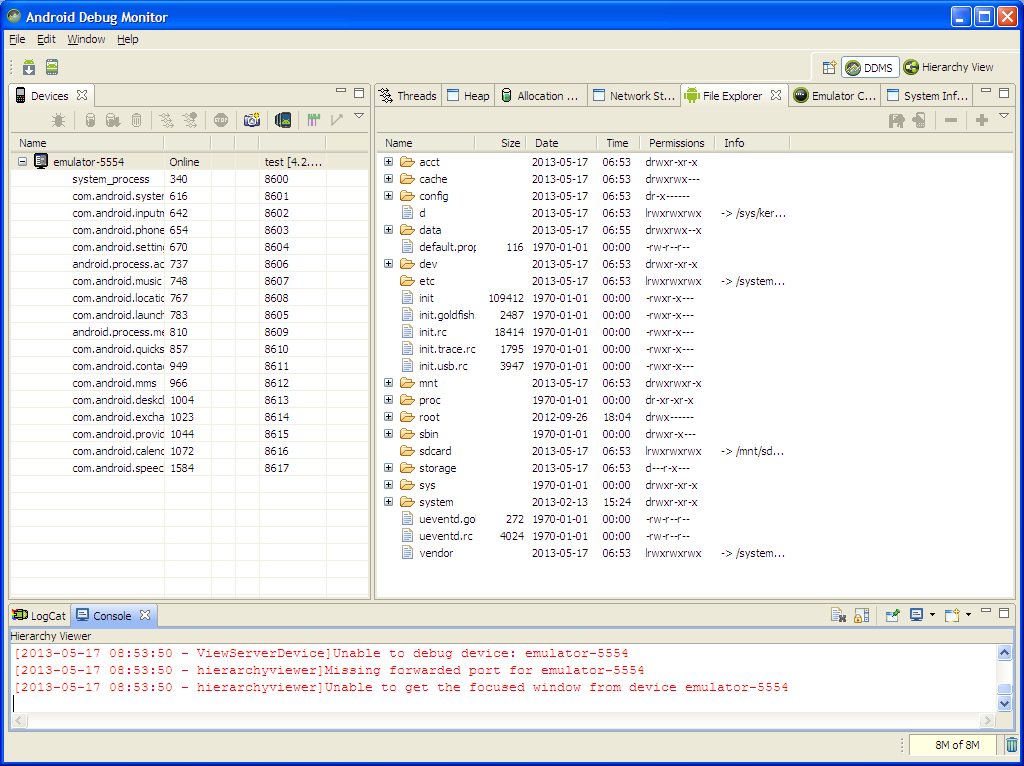
Task: Select the system_process row
Action: (x=189, y=178)
